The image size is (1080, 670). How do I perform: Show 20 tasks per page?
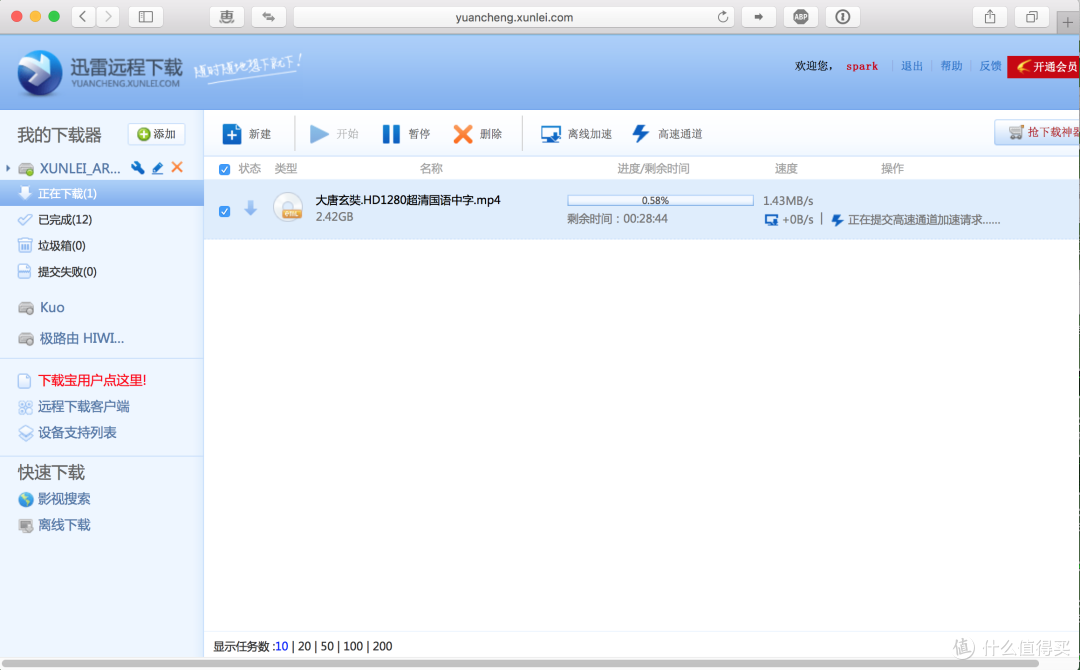coord(304,646)
